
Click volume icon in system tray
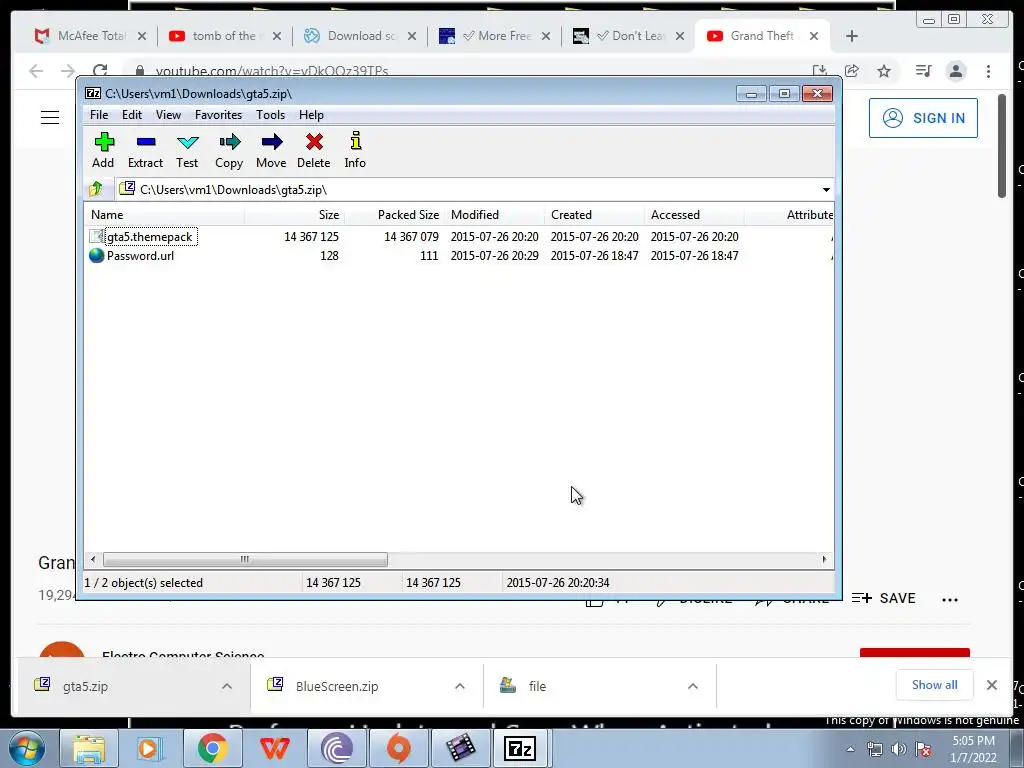click(899, 749)
